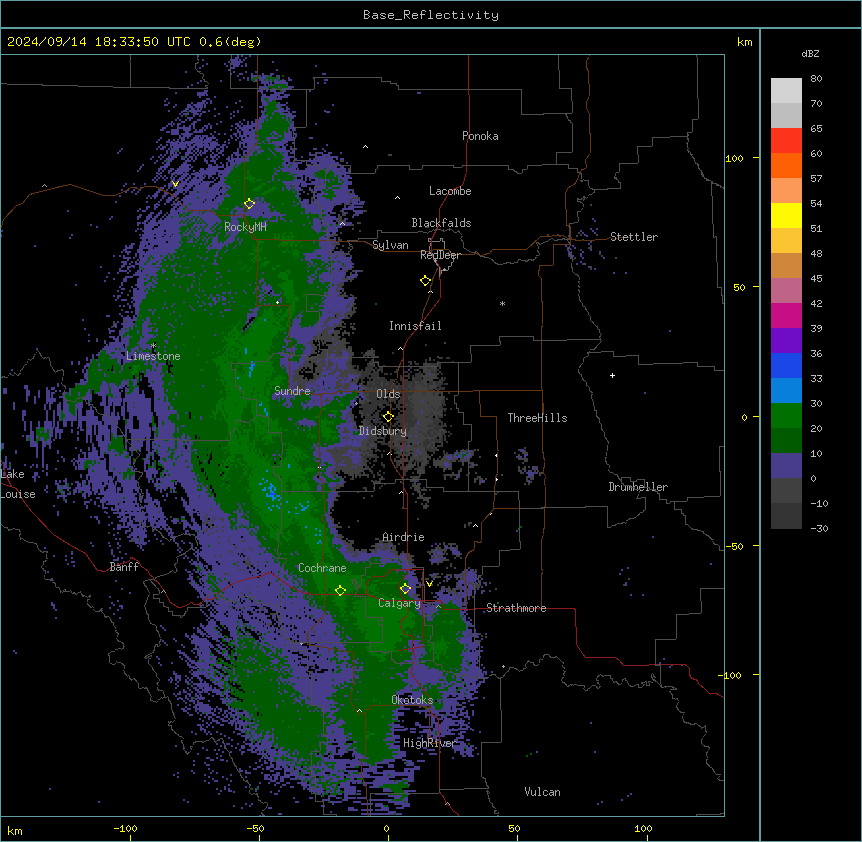Pick the orange 57-60 dBZ legend swatch
Viewport: 862px width, 842px height.
tap(786, 166)
